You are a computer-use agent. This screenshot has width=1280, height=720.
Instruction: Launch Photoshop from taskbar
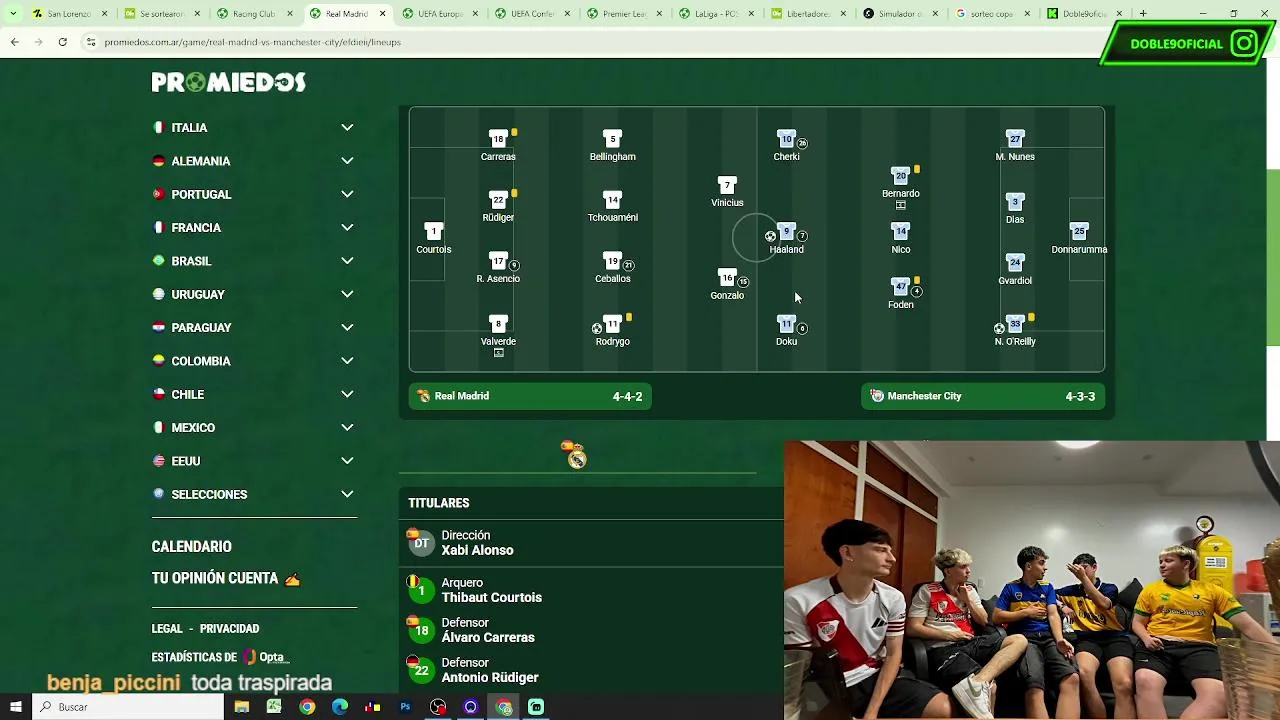point(405,707)
